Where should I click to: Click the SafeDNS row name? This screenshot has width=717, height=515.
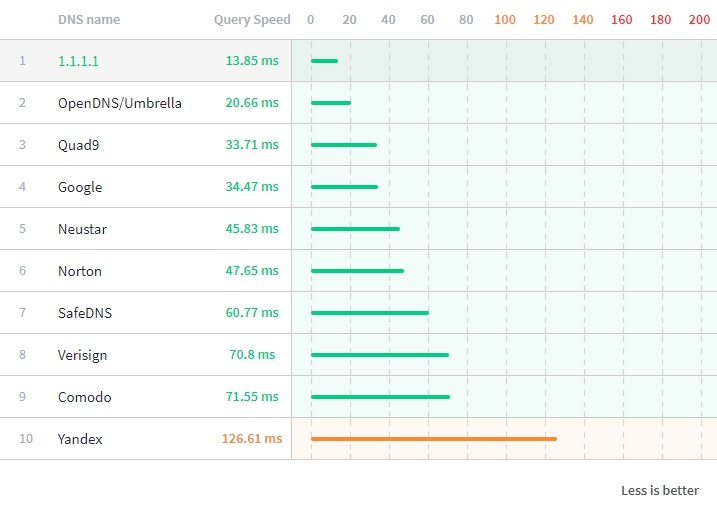tap(85, 313)
